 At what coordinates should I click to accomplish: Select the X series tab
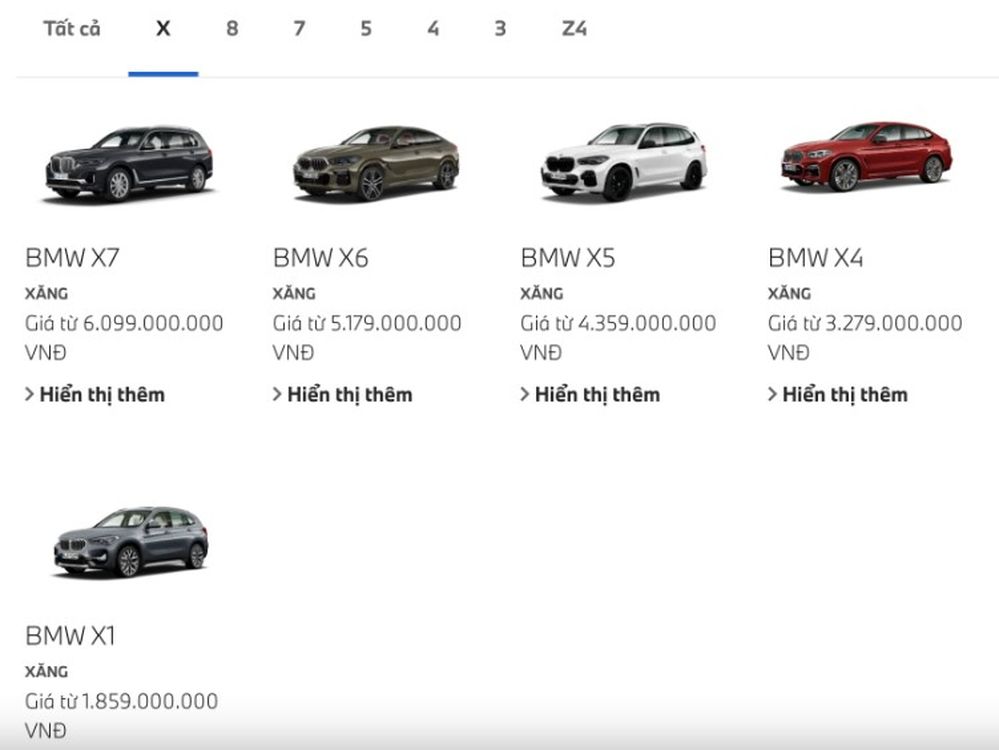[x=163, y=29]
